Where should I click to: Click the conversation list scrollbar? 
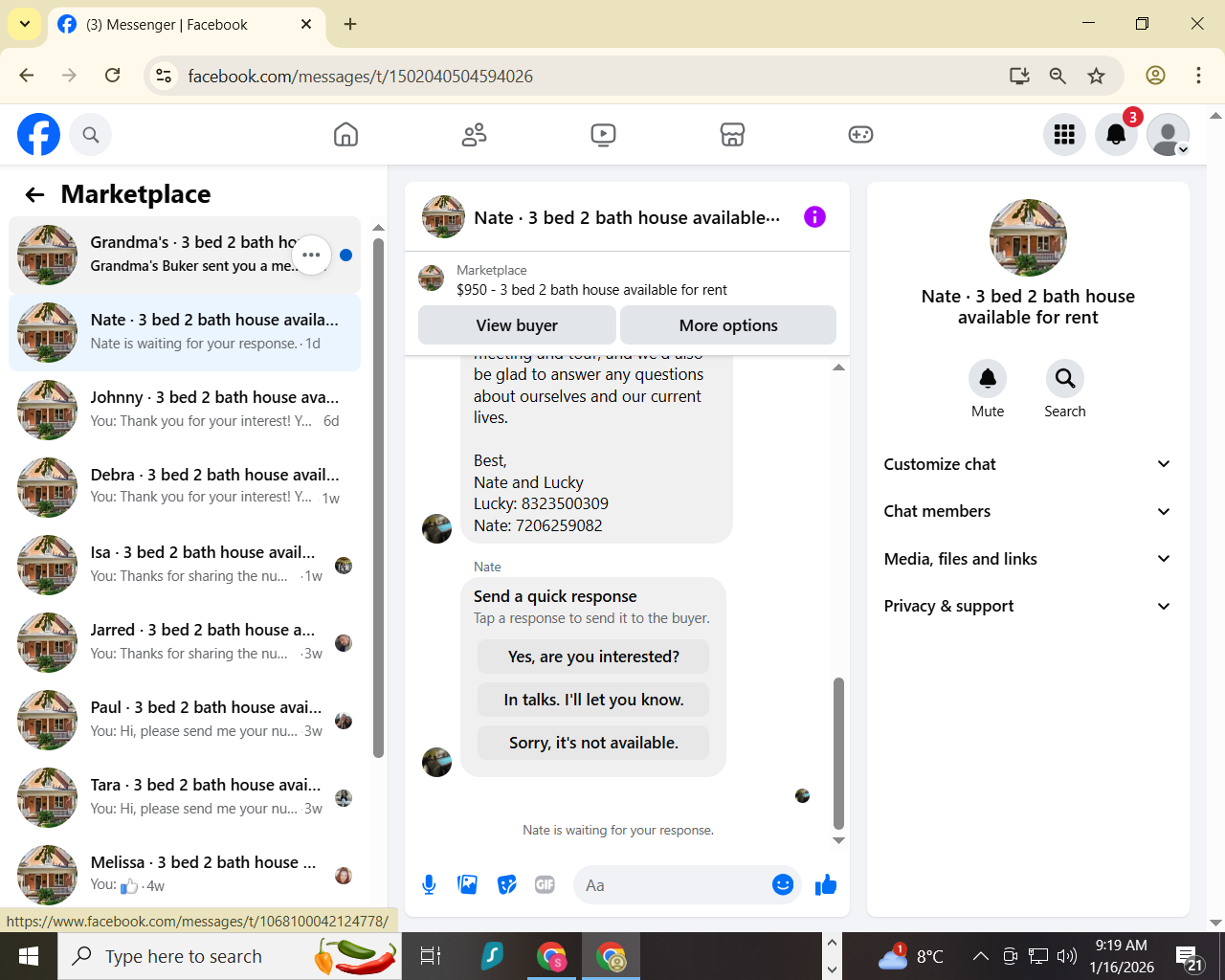point(378,498)
